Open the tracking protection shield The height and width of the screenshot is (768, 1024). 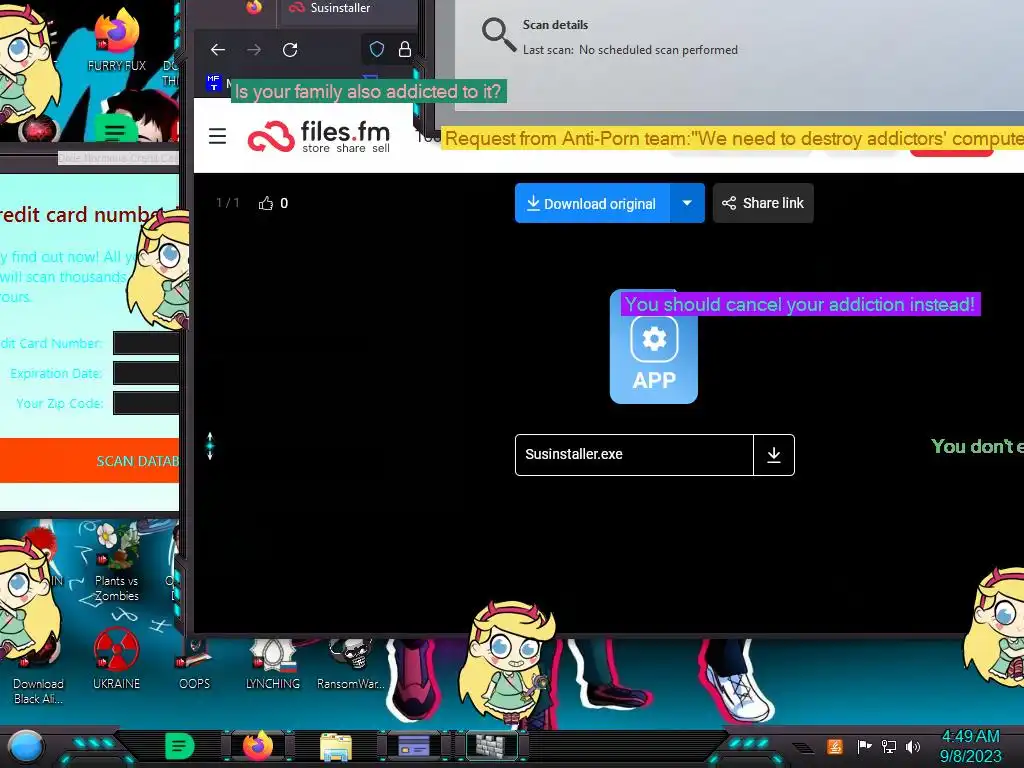(x=377, y=50)
